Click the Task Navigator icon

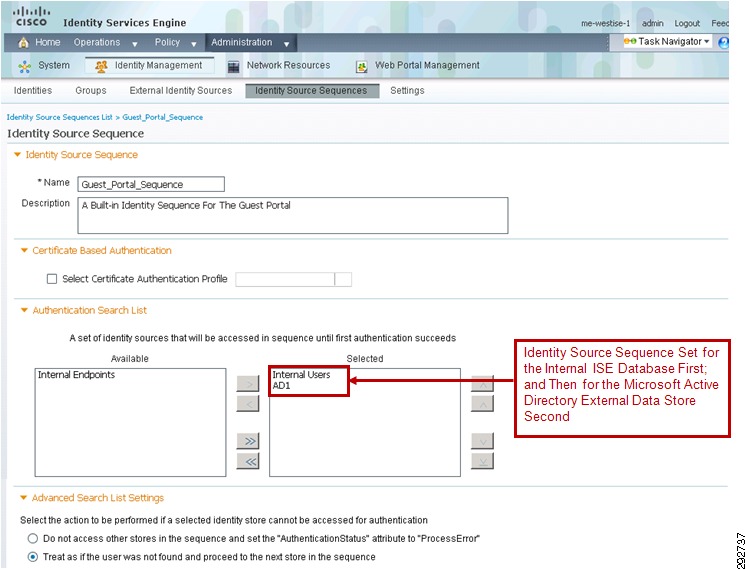click(x=630, y=42)
